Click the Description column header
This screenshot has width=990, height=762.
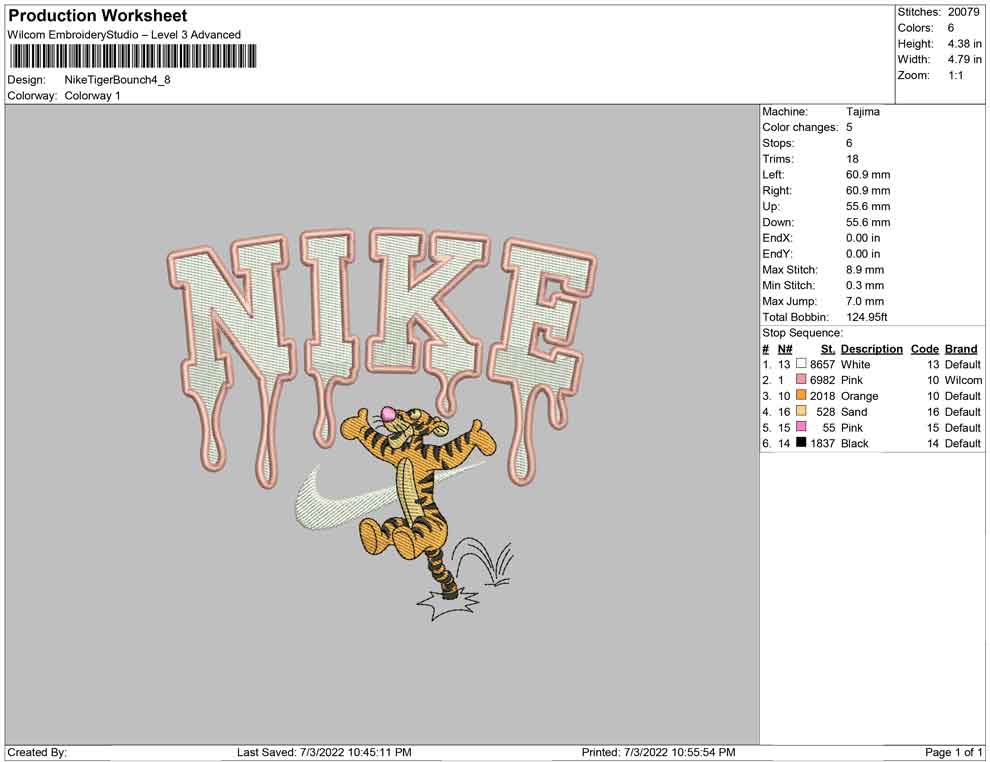point(871,348)
